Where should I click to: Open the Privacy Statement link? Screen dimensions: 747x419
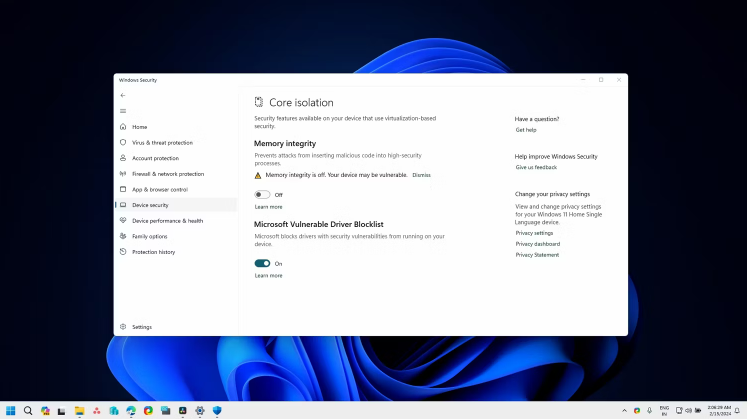pyautogui.click(x=537, y=255)
